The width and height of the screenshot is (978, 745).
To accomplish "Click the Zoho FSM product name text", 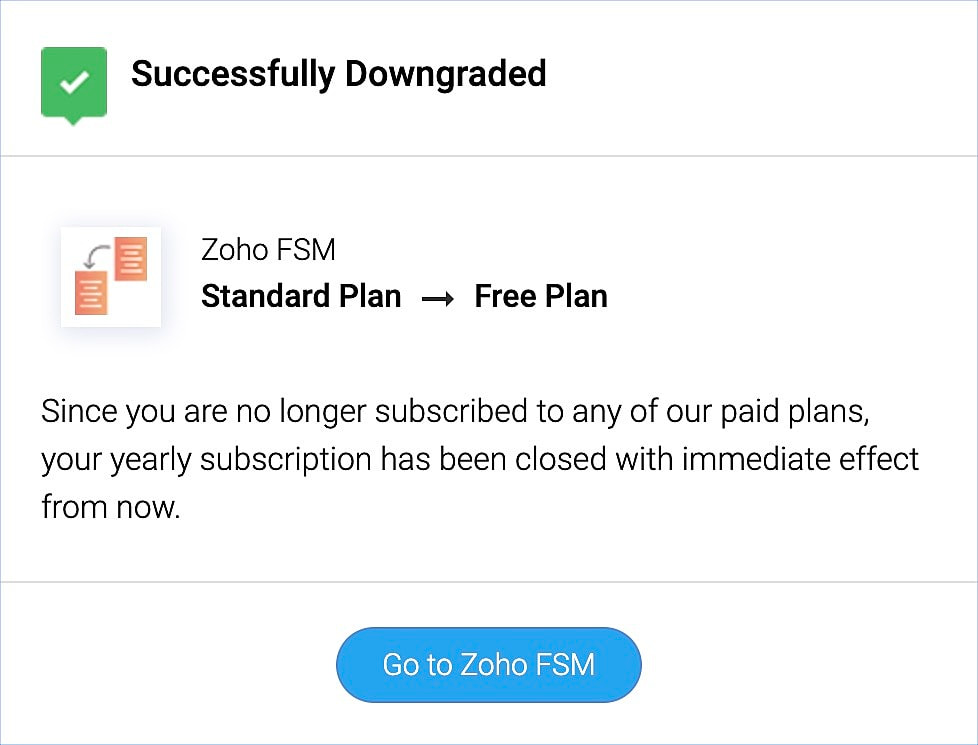I will (x=268, y=249).
